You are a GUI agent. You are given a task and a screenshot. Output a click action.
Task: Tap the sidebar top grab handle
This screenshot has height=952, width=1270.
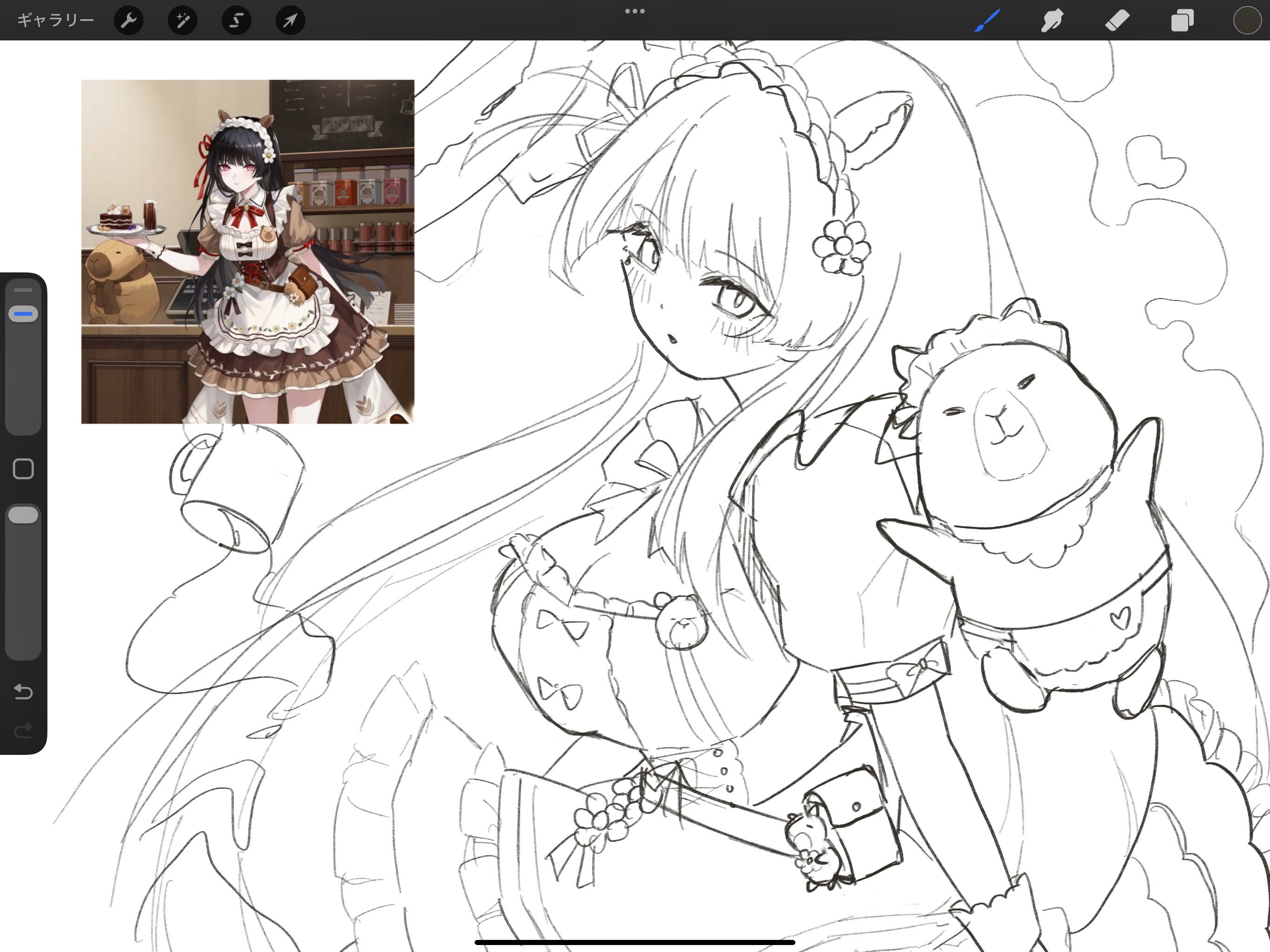tap(24, 290)
